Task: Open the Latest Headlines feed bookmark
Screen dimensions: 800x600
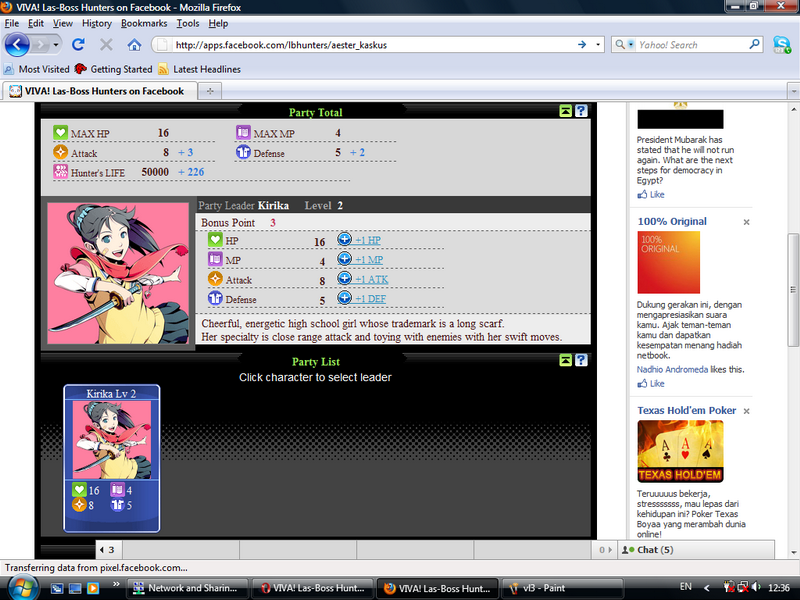Action: pyautogui.click(x=199, y=69)
